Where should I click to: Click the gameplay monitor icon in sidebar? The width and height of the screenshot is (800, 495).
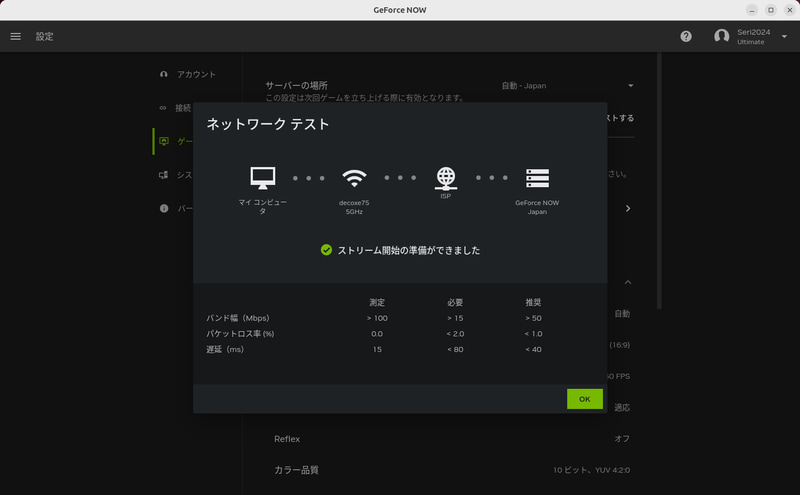tap(164, 141)
